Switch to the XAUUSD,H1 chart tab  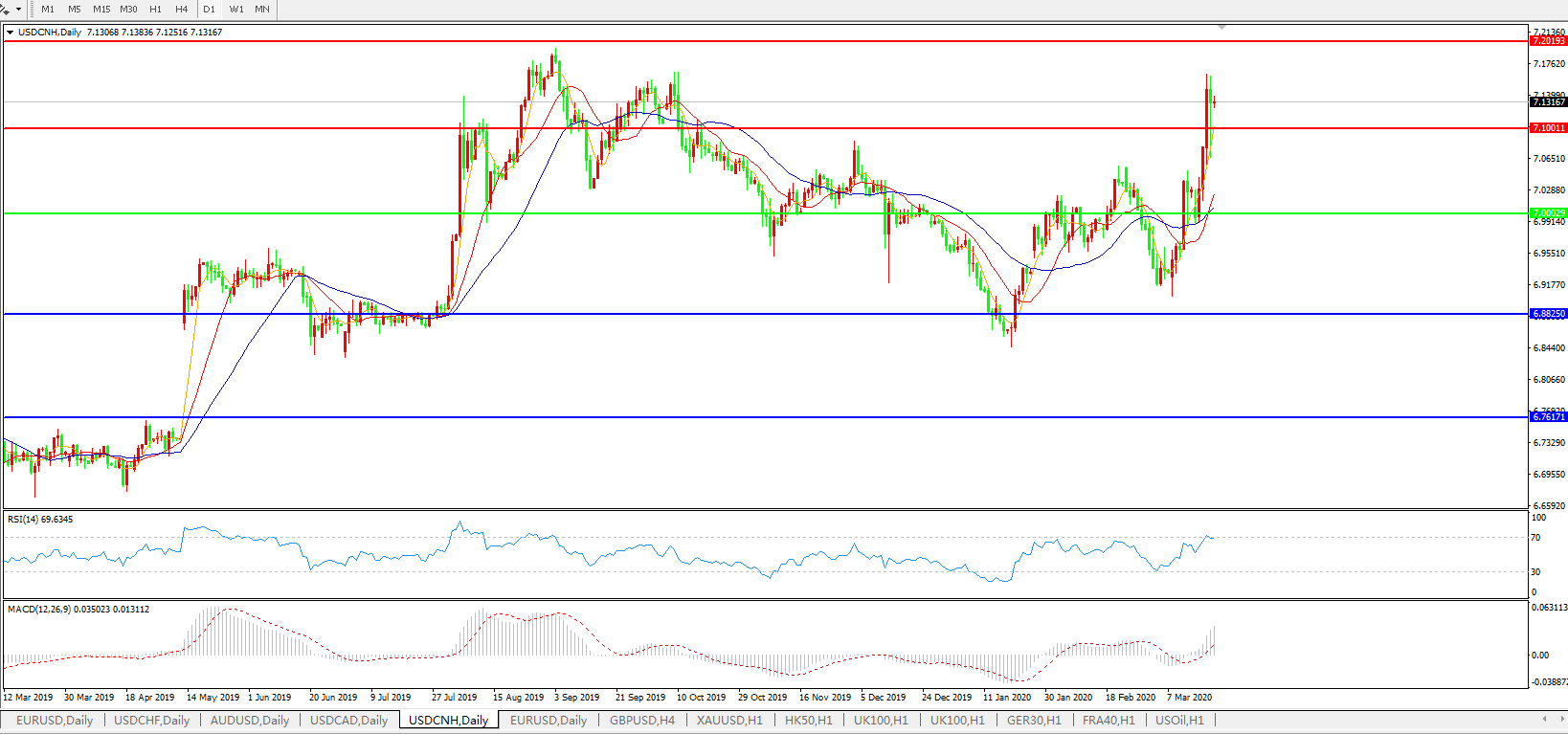click(729, 720)
